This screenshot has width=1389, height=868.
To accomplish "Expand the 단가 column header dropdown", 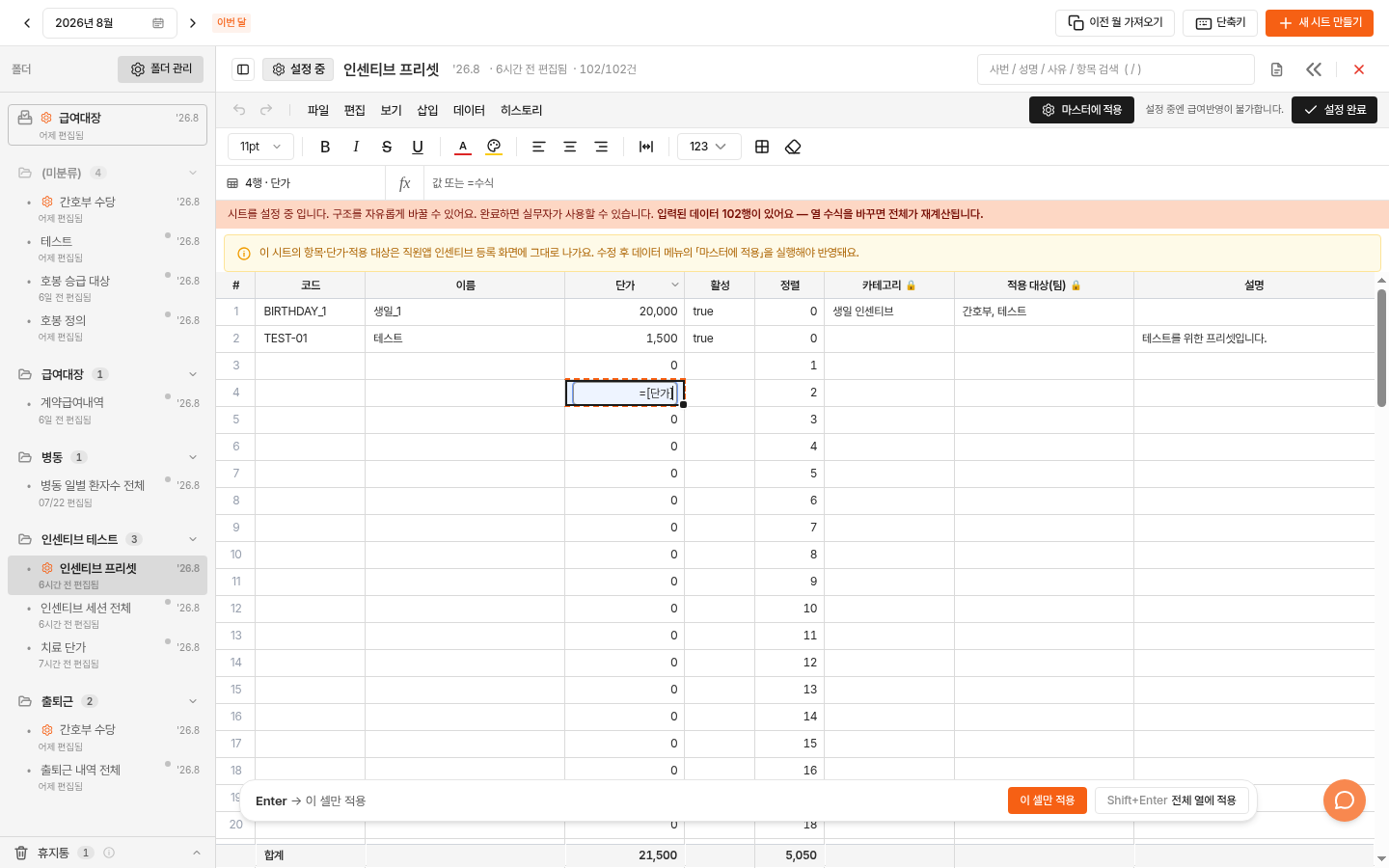I will tap(675, 285).
